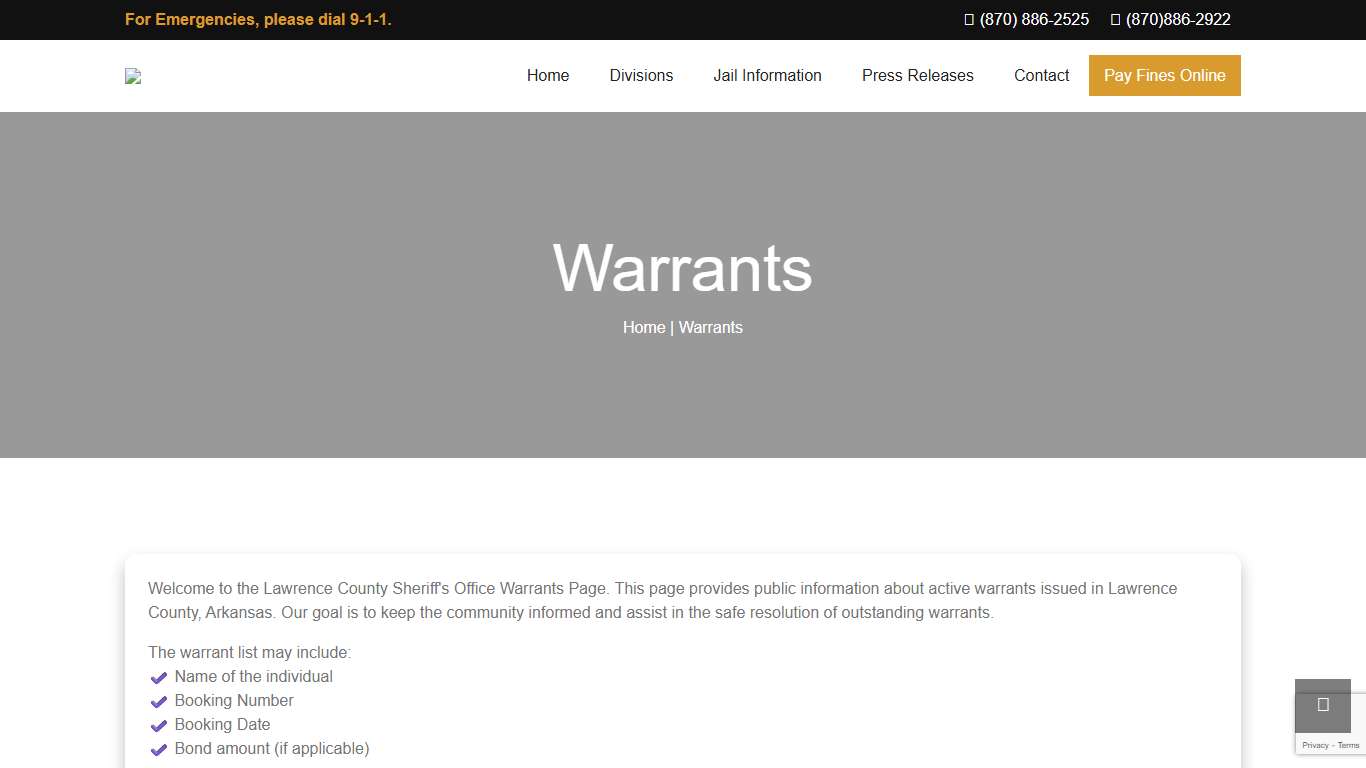Click the Warrants breadcrumb text
The height and width of the screenshot is (768, 1366).
(711, 327)
